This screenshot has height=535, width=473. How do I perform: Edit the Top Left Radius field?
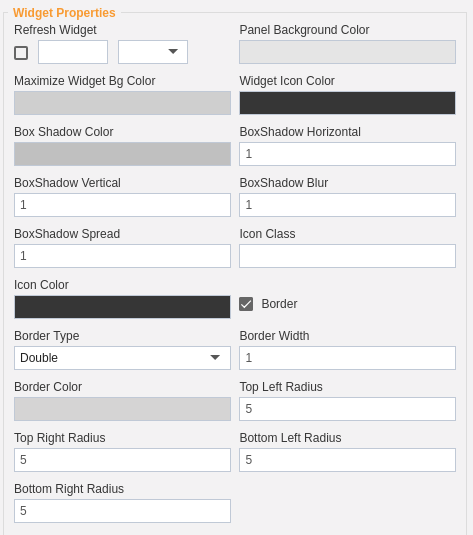(347, 409)
